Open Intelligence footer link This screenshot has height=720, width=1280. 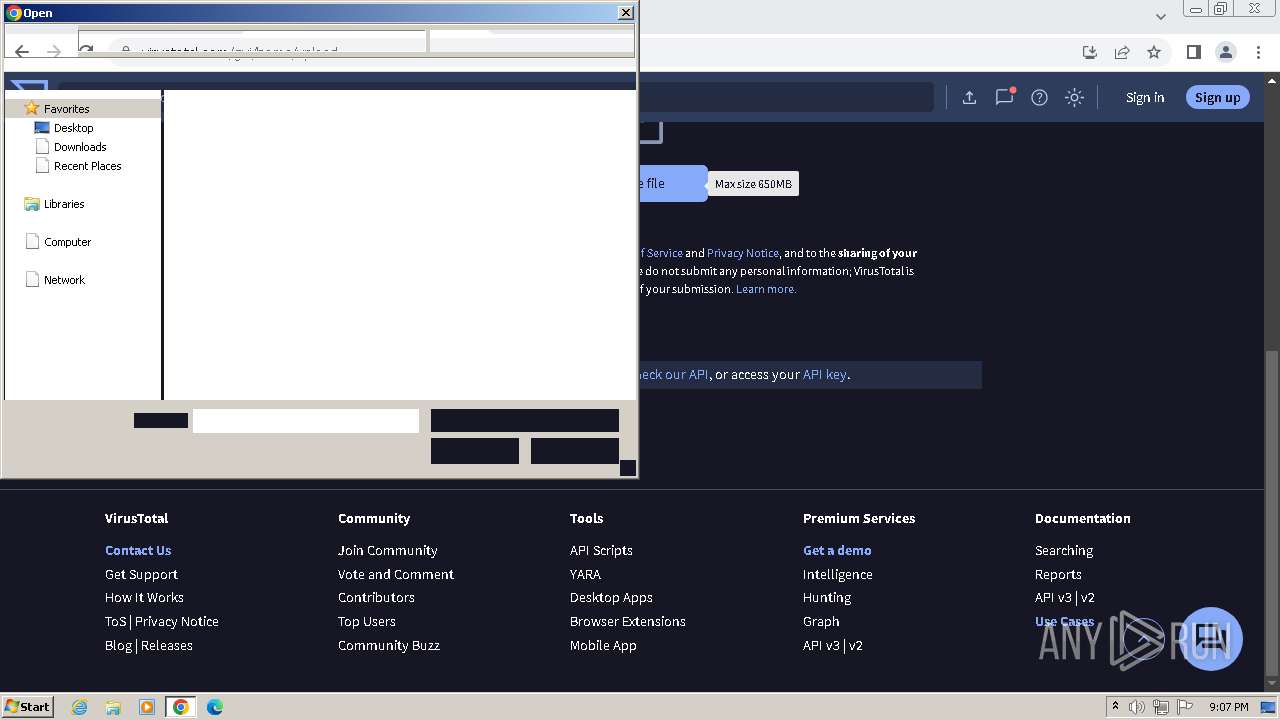point(838,574)
